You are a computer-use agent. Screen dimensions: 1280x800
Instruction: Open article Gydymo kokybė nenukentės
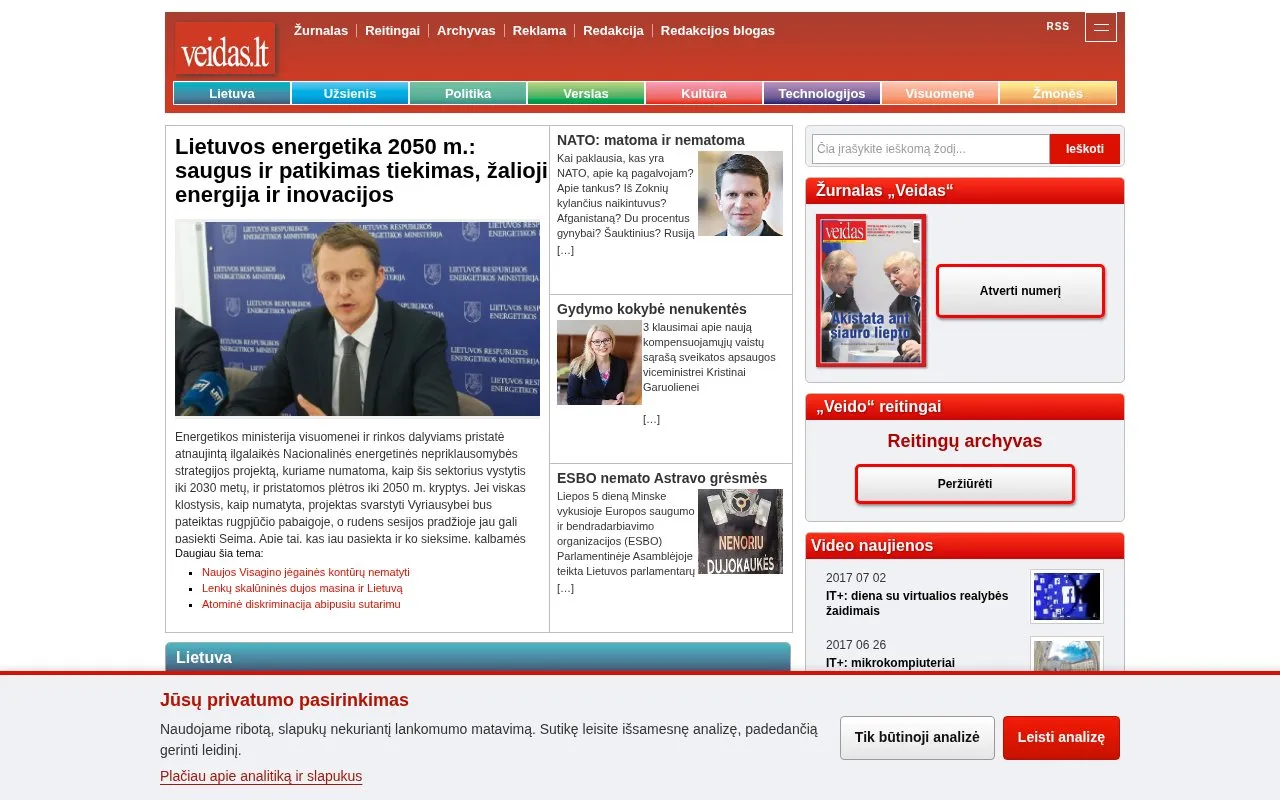point(652,309)
